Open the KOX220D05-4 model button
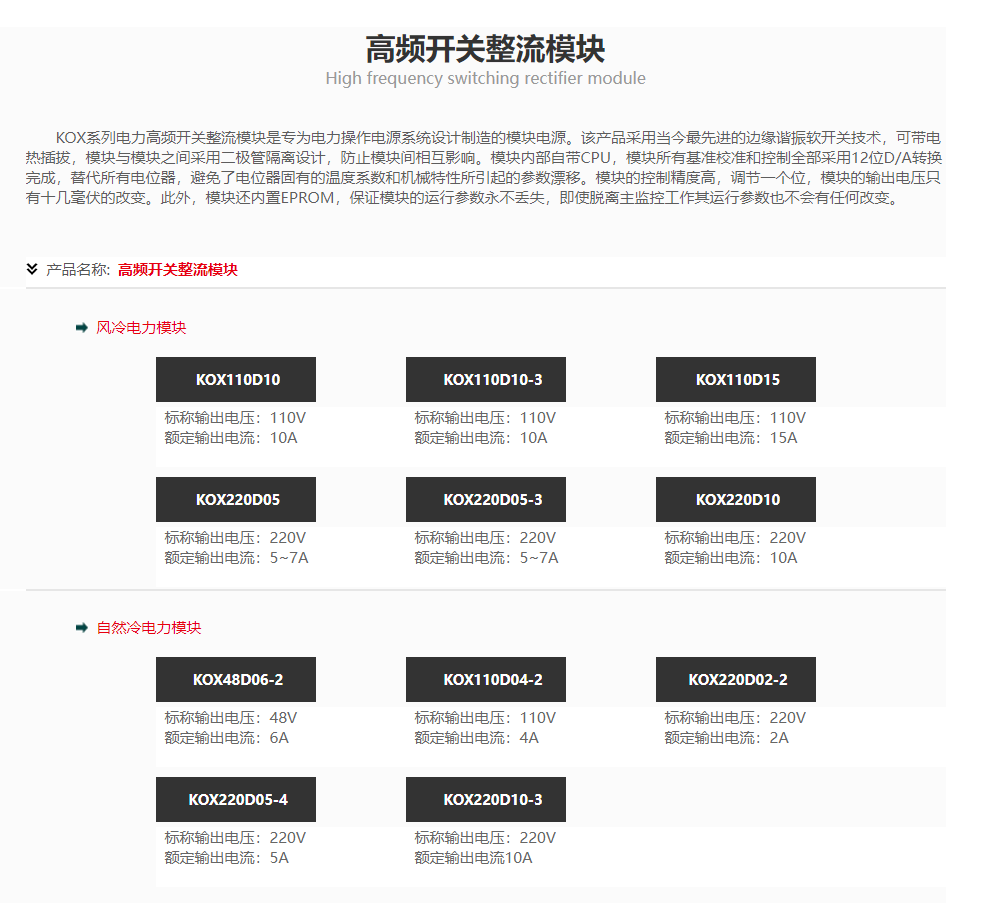990x903 pixels. (x=236, y=799)
